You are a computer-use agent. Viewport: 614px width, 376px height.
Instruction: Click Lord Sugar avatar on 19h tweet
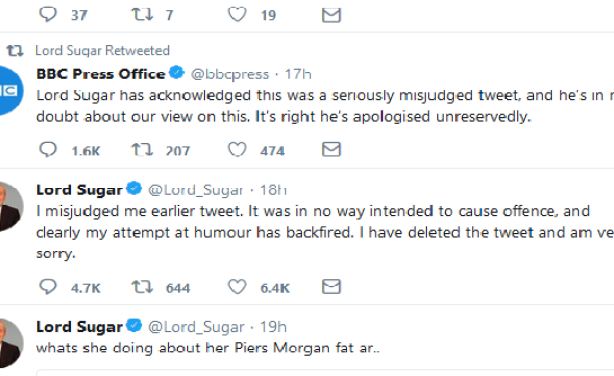tap(11, 344)
